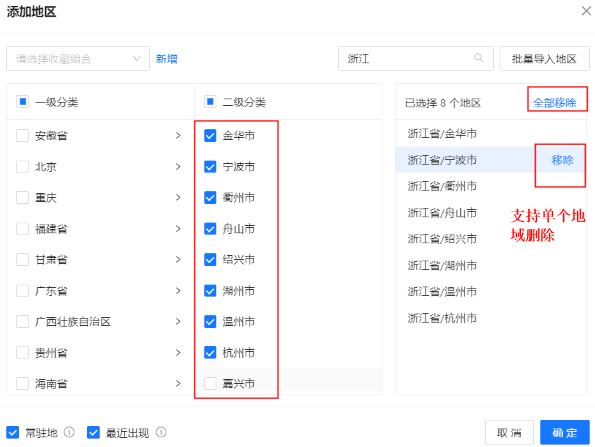Viewport: 595px width, 447px height.
Task: Check the 海南省 checkbox
Action: [22, 384]
